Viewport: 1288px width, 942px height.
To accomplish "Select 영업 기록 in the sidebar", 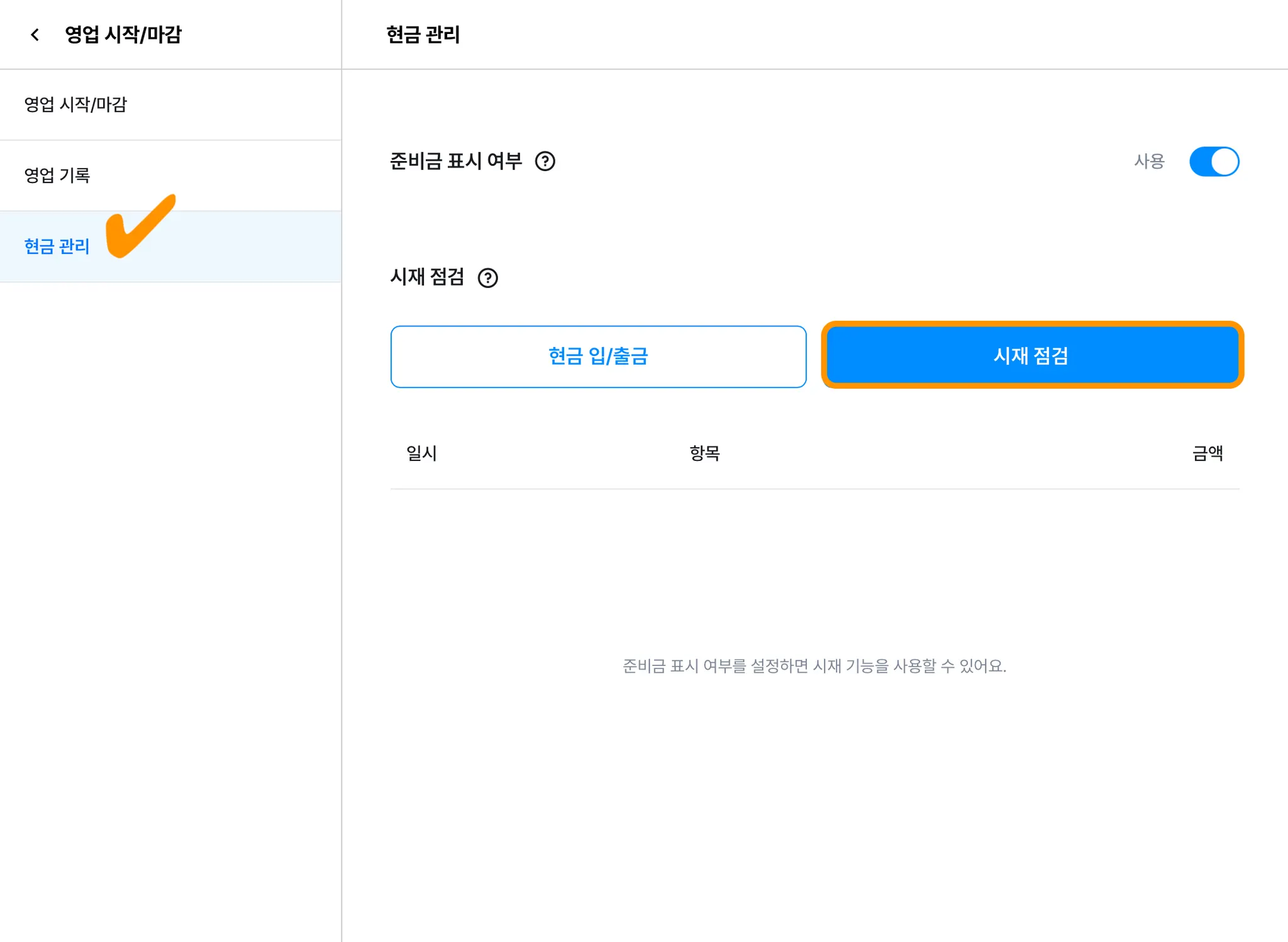I will pyautogui.click(x=57, y=175).
